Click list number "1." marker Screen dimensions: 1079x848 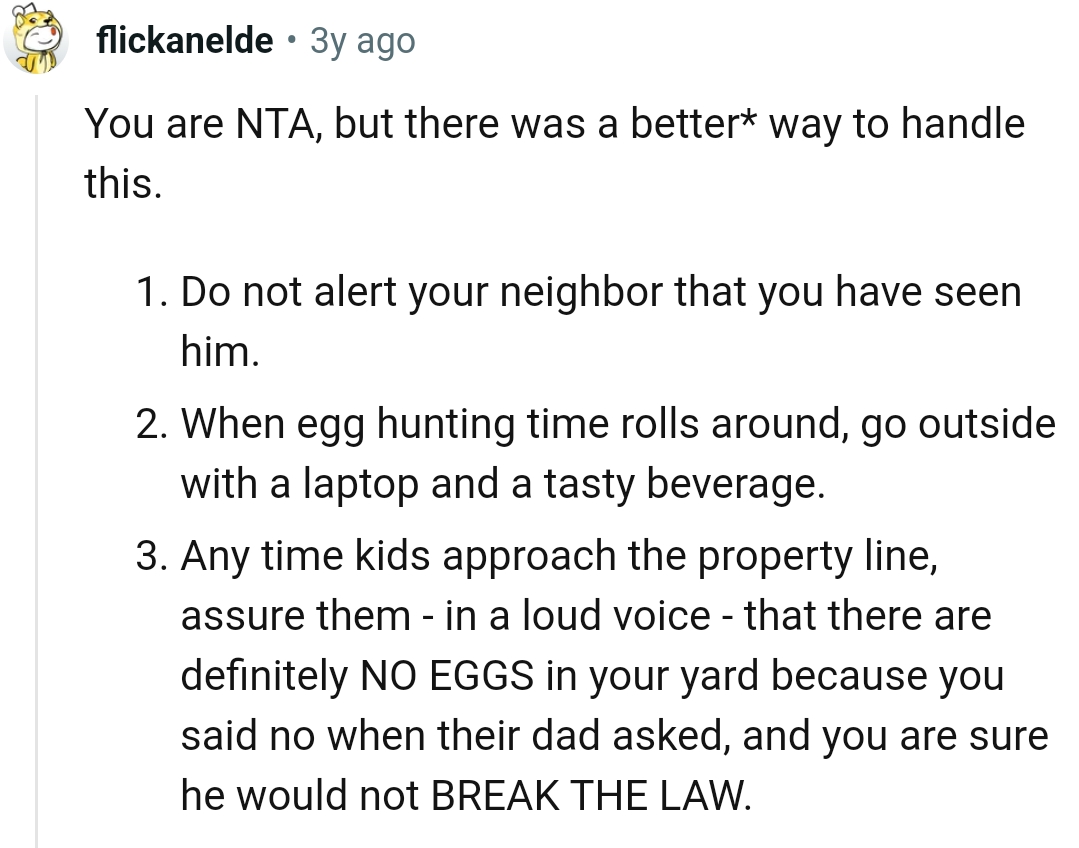tap(153, 293)
